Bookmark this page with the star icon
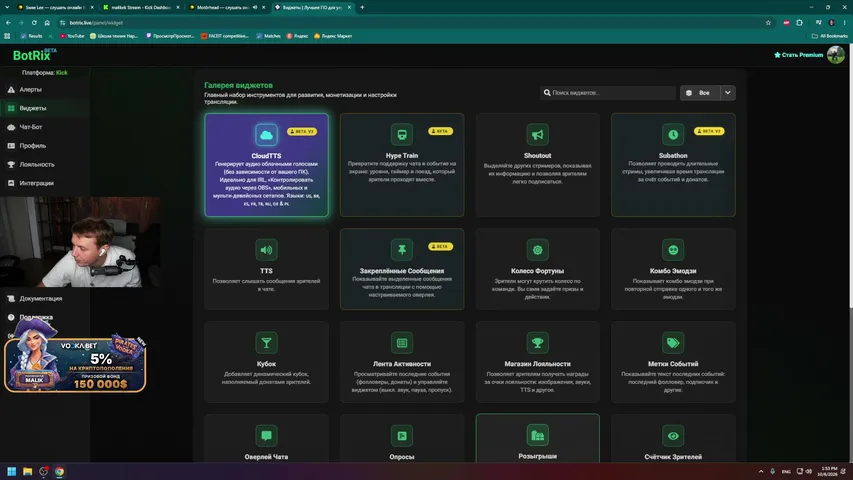The height and width of the screenshot is (480, 853). (768, 23)
